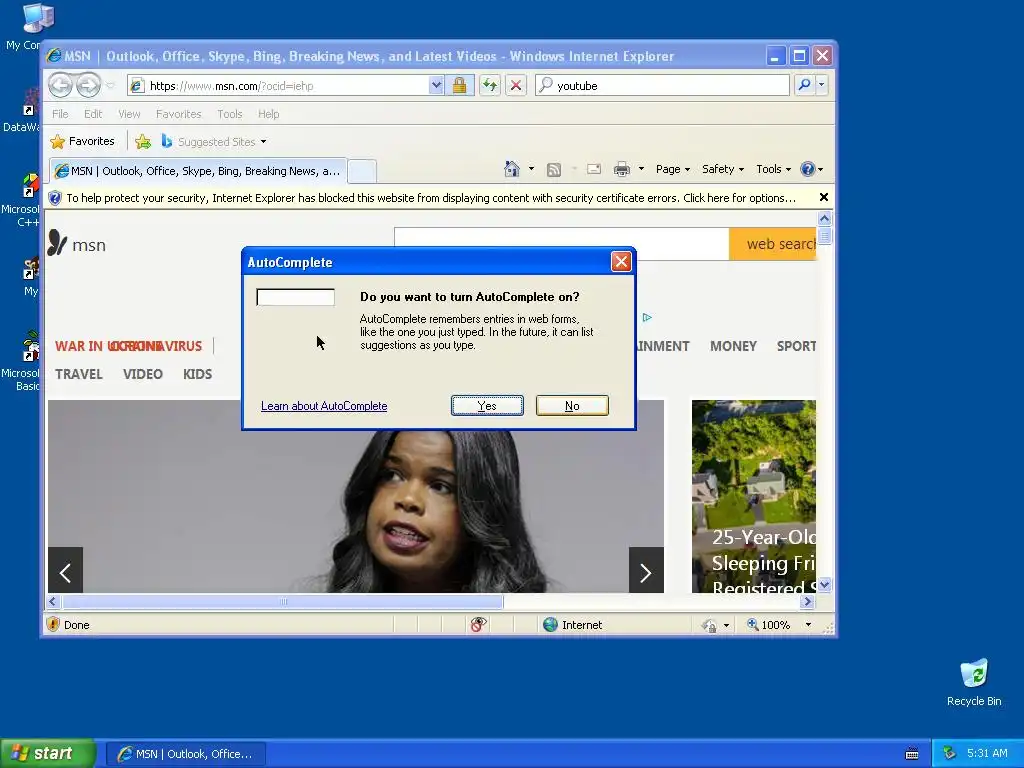
Task: Open the Help menu
Action: pos(268,114)
